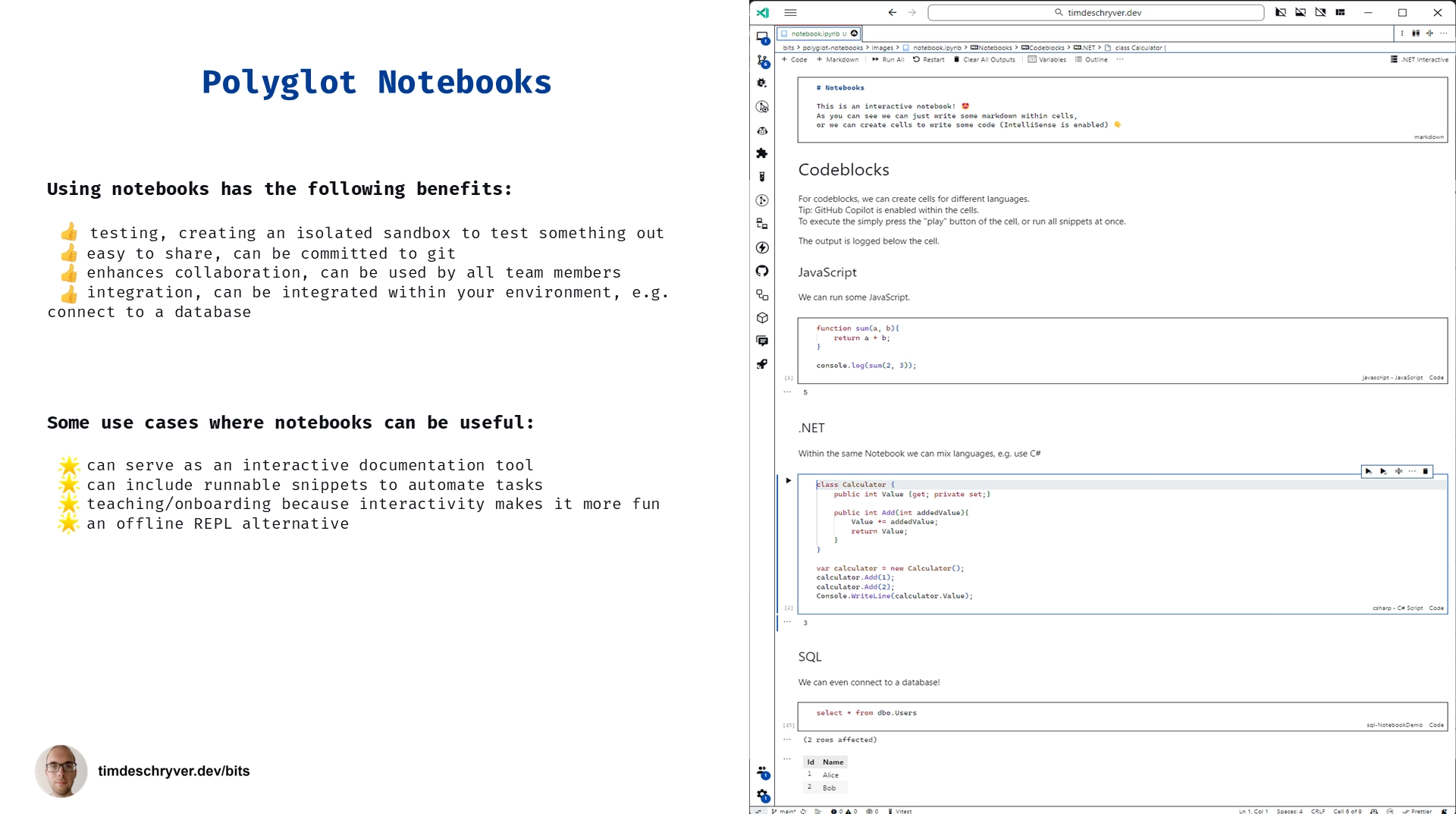The image size is (1456, 814).
Task: Change language via csharp - C# Script label
Action: pos(1398,608)
